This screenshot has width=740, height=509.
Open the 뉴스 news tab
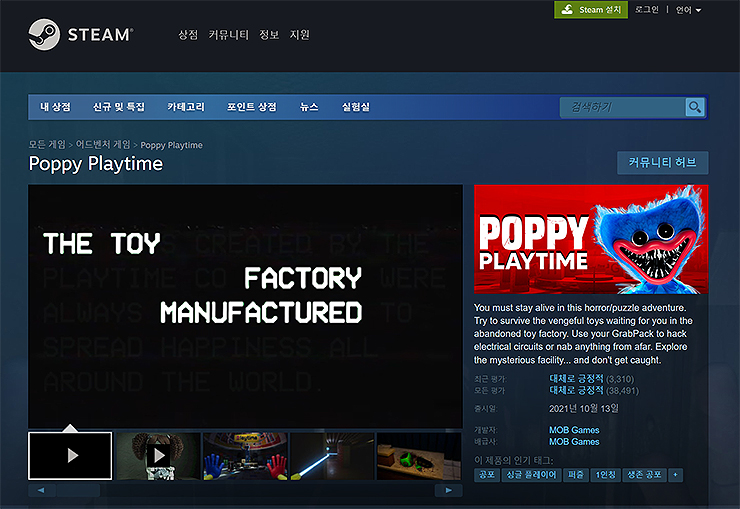(309, 107)
